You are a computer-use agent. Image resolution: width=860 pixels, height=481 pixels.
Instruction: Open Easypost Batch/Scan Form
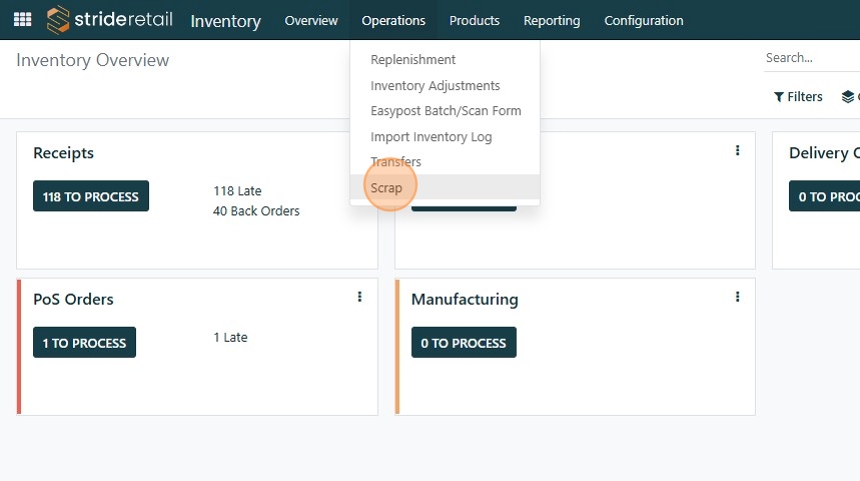click(445, 111)
